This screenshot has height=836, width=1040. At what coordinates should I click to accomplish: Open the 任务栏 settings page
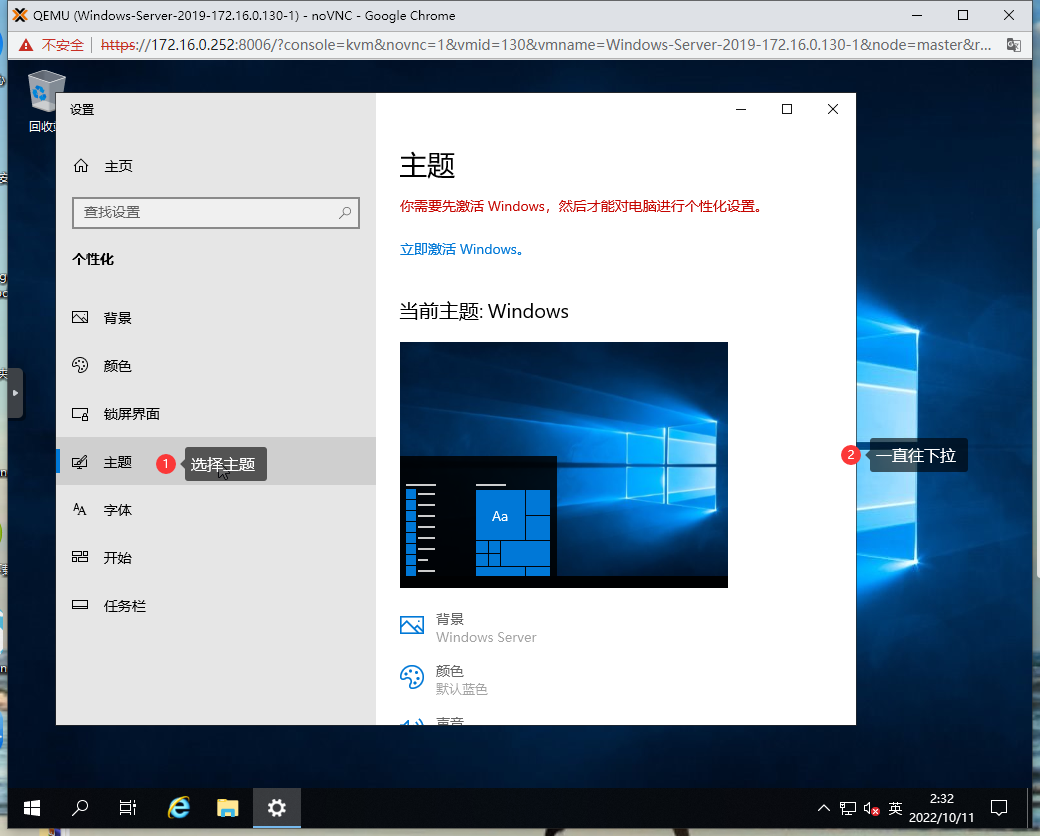click(216, 606)
